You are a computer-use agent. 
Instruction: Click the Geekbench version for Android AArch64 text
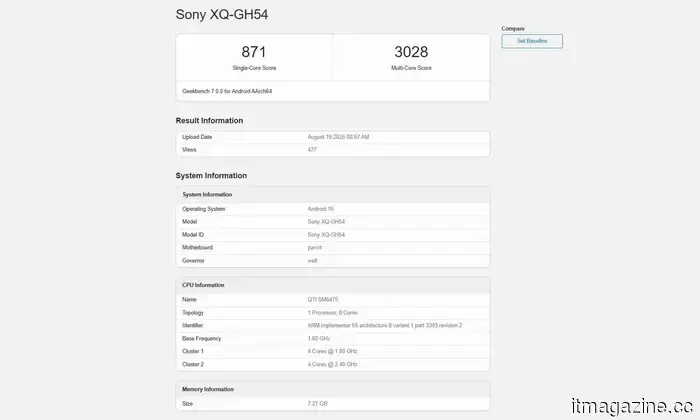227,91
